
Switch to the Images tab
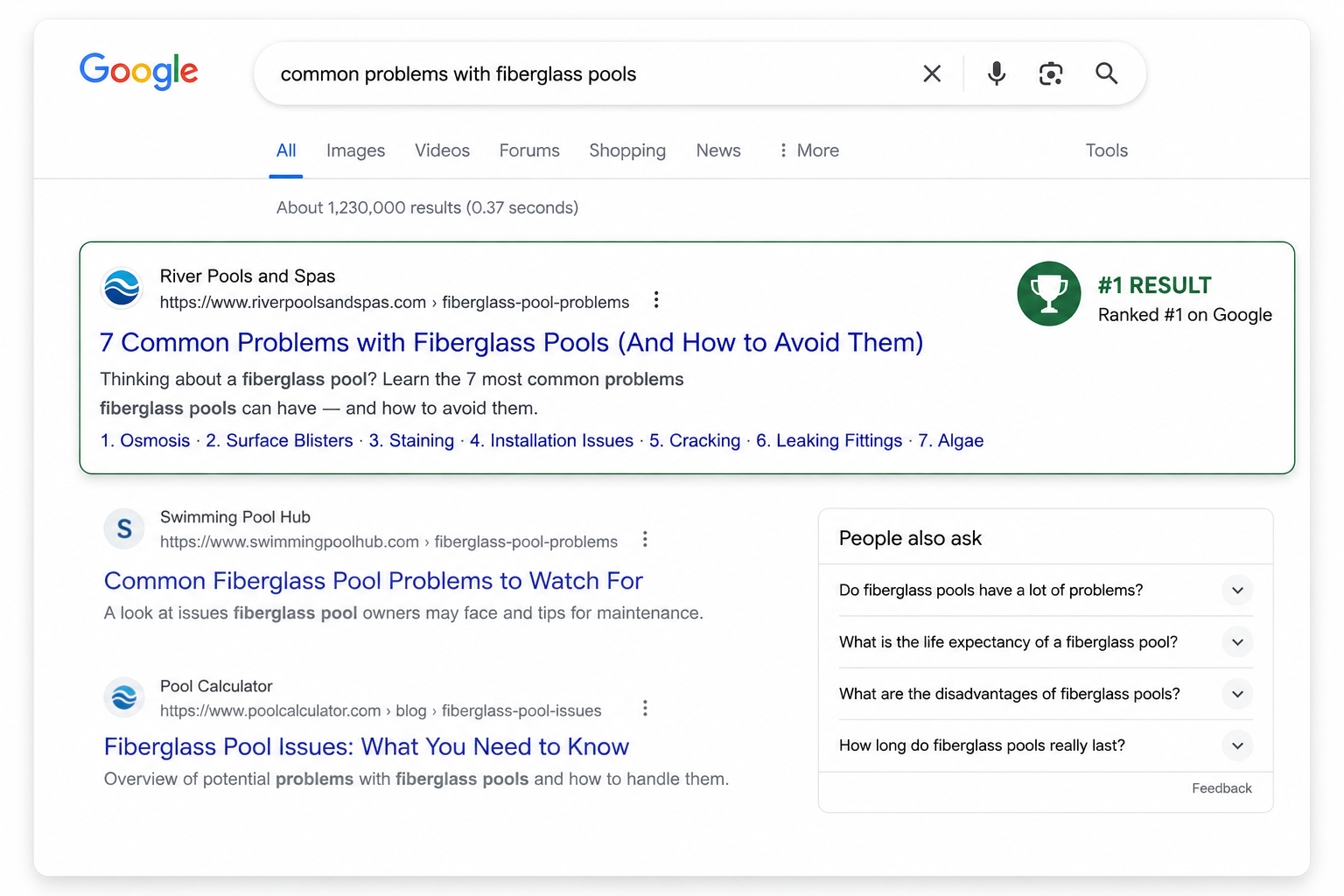(x=355, y=150)
